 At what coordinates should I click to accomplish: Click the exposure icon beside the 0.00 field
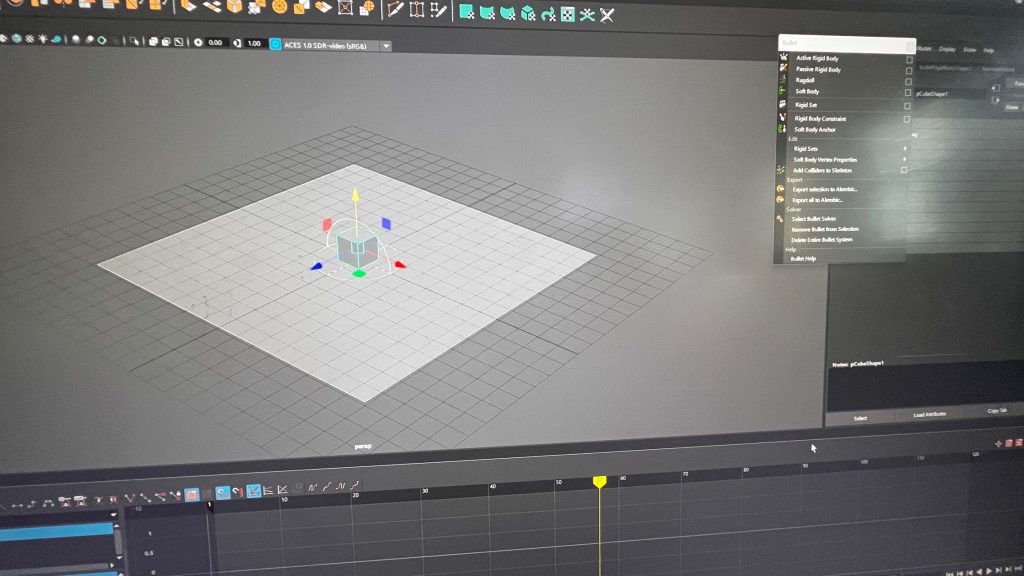(198, 42)
